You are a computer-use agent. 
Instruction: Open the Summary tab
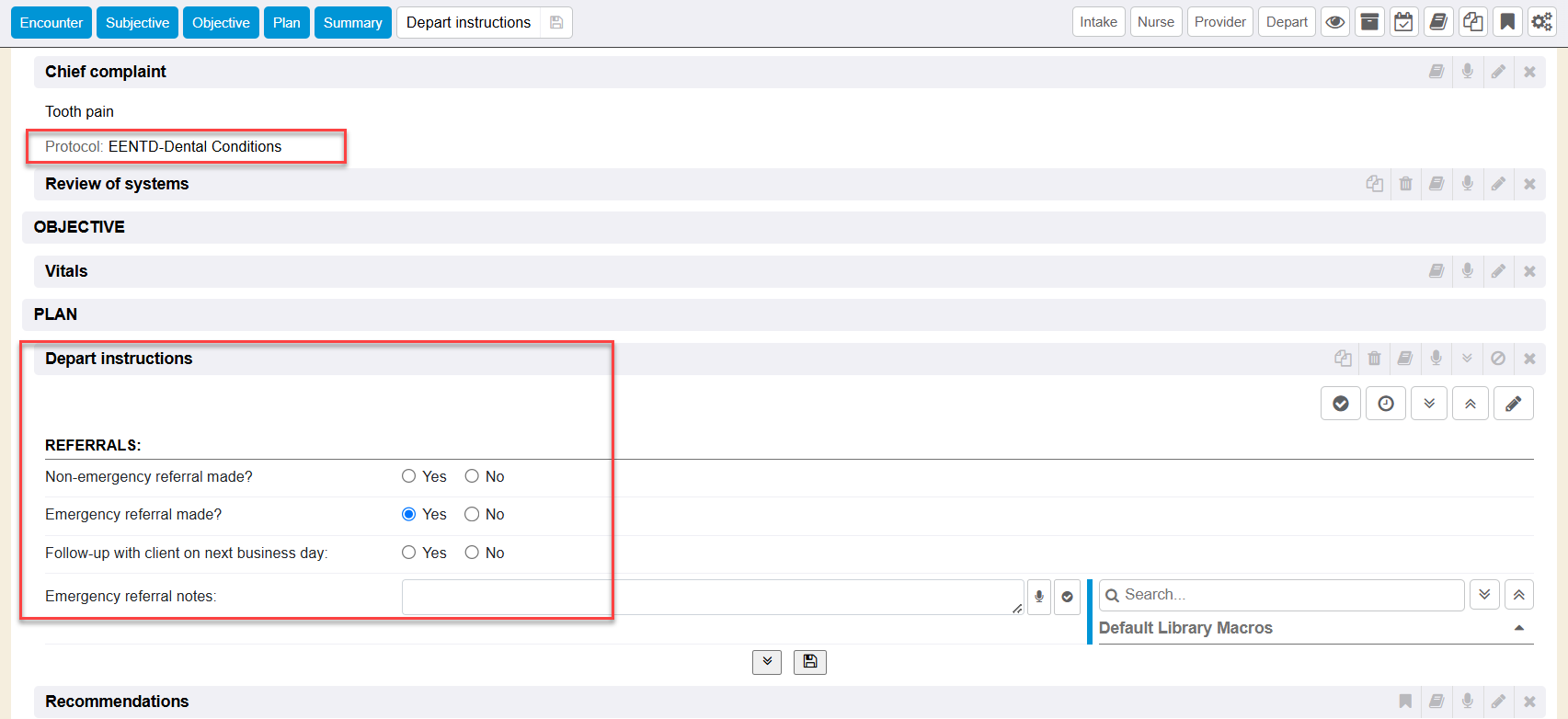point(352,23)
